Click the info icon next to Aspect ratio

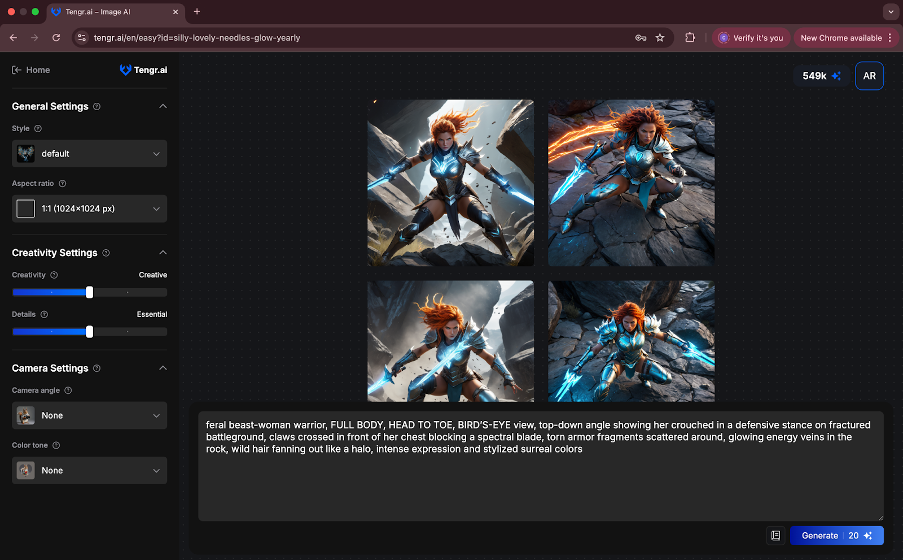62,183
